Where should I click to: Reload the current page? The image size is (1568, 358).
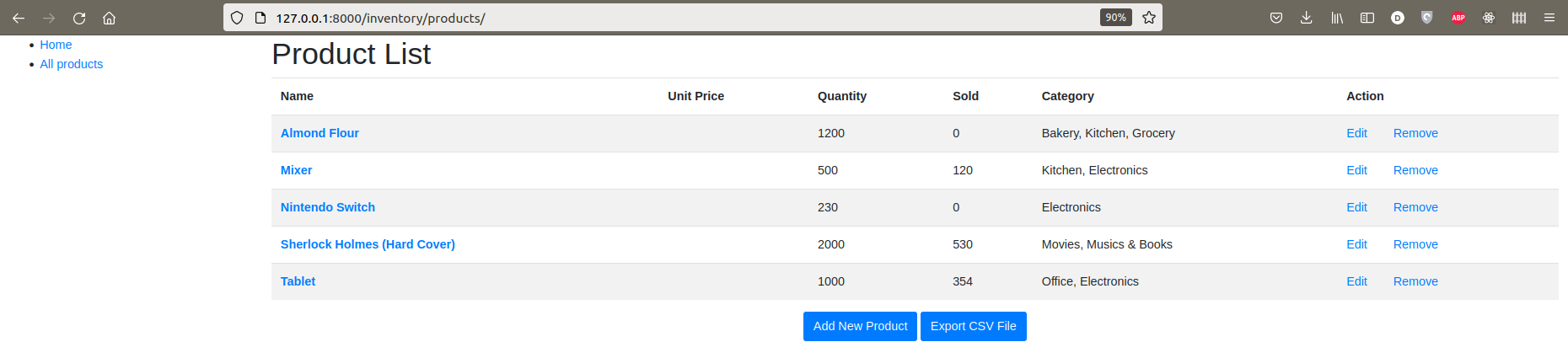[79, 18]
